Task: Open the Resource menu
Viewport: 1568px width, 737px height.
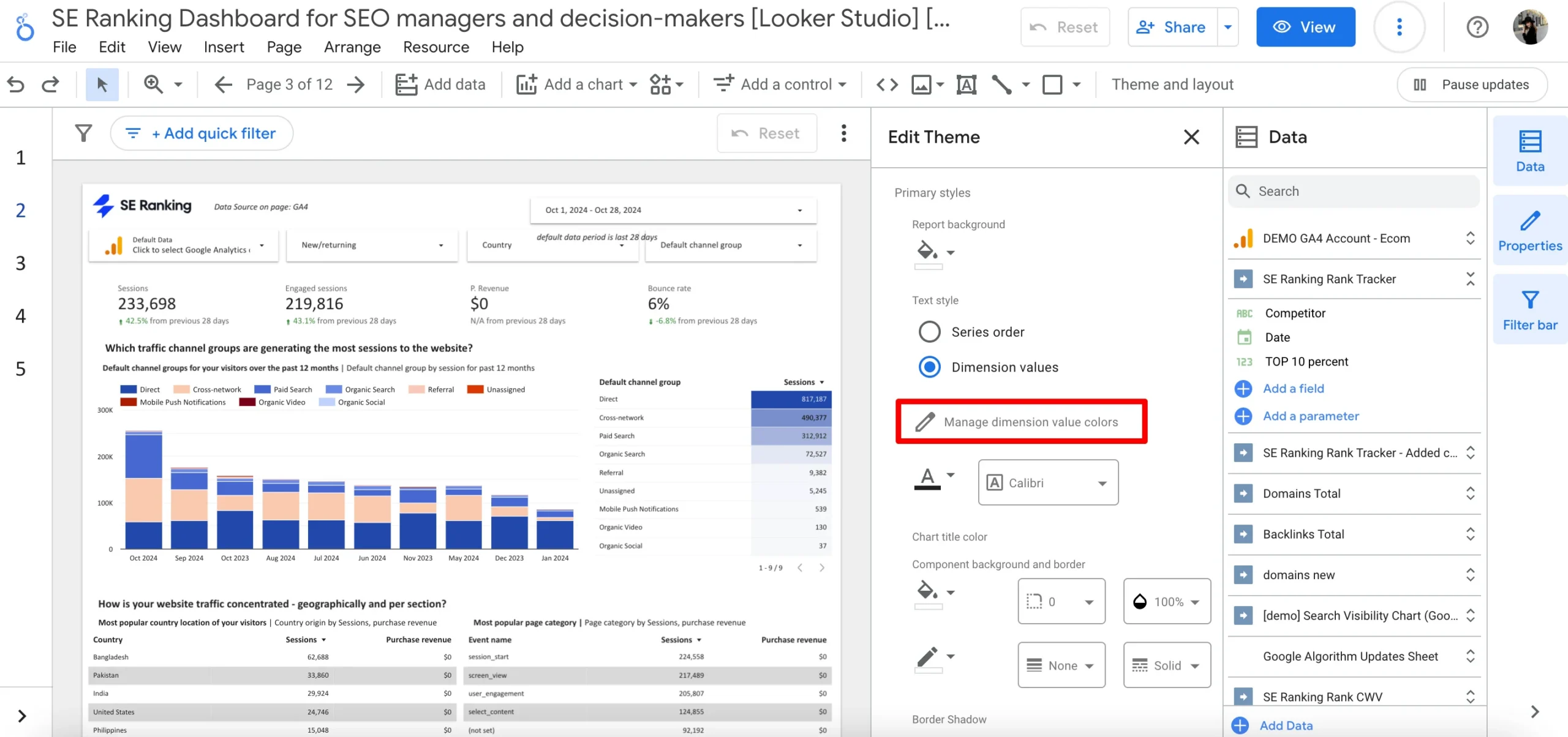Action: coord(436,47)
